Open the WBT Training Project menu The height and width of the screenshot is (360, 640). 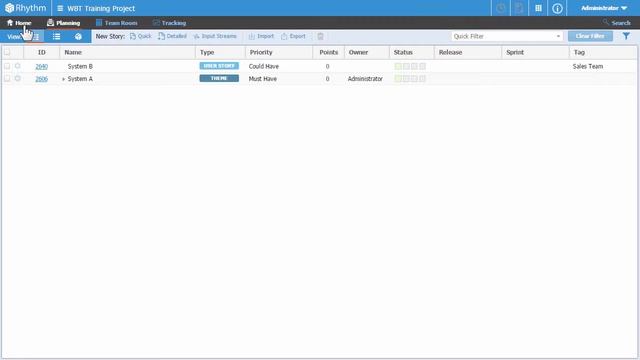pyautogui.click(x=96, y=8)
